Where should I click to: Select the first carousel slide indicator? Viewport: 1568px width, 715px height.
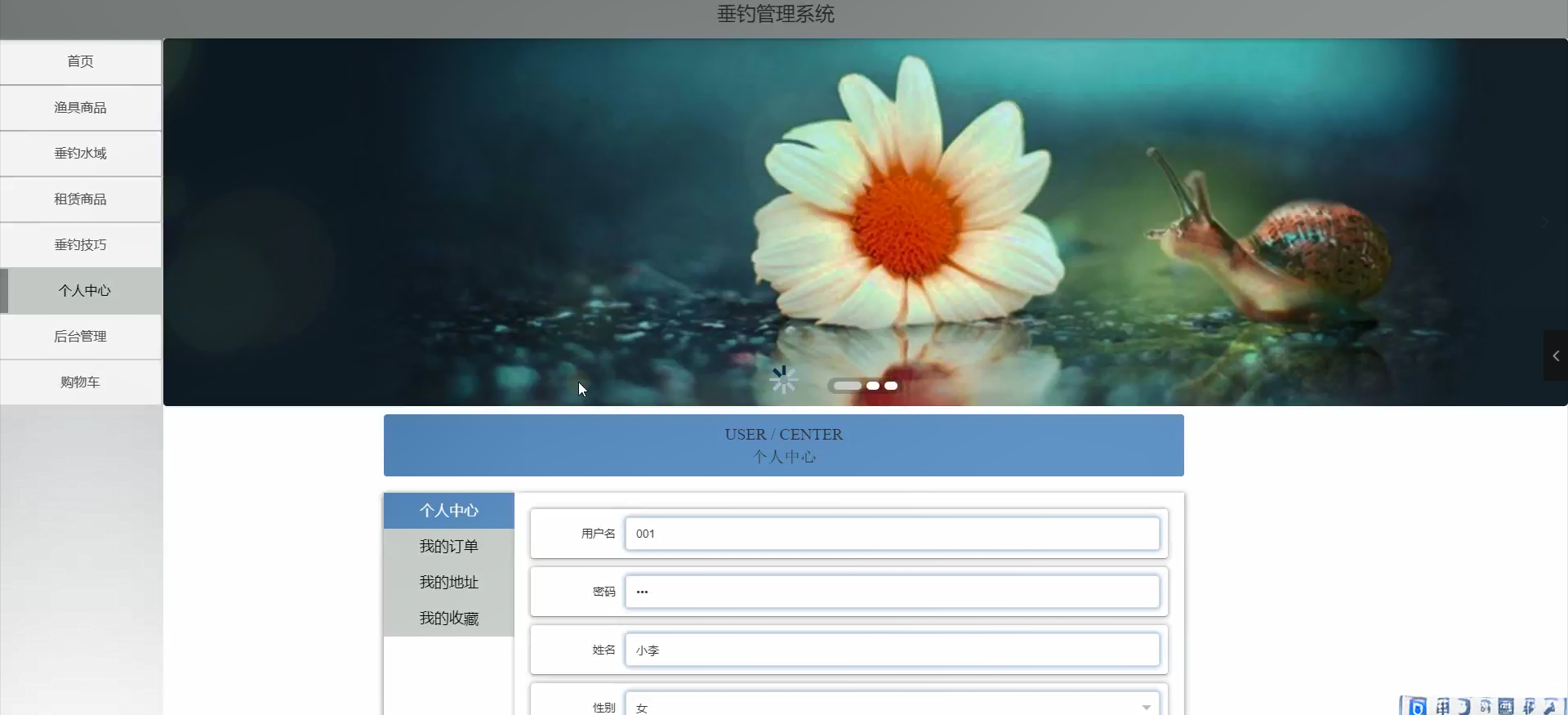pos(847,386)
